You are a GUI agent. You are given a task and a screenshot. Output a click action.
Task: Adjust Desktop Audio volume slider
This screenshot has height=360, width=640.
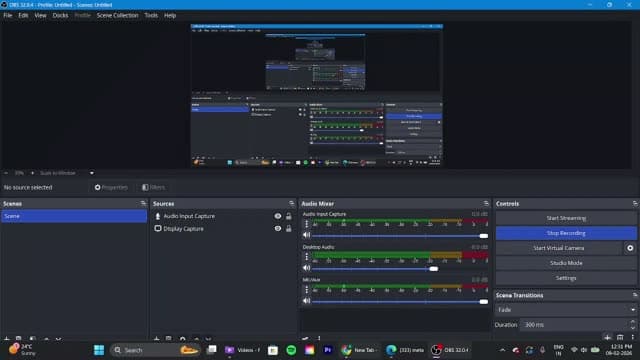pos(400,269)
